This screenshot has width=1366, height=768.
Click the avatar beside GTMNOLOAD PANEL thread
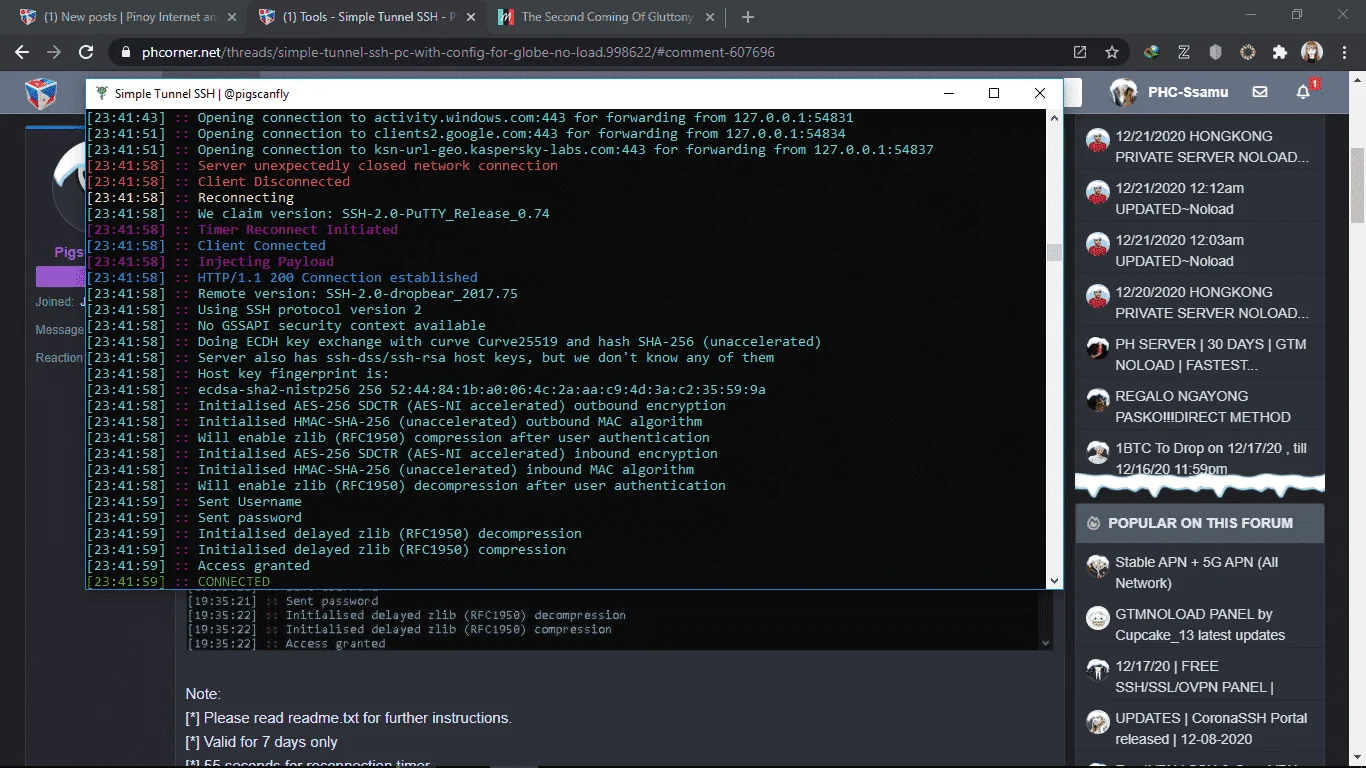(1097, 616)
